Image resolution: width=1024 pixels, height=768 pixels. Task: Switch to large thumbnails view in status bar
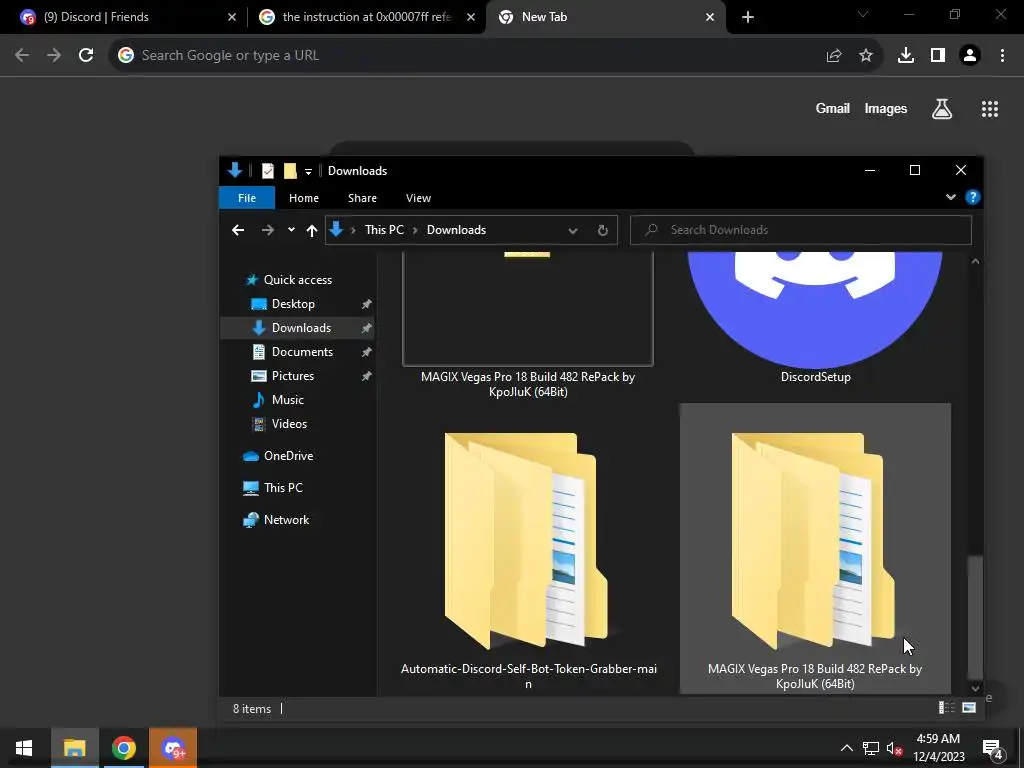click(969, 708)
